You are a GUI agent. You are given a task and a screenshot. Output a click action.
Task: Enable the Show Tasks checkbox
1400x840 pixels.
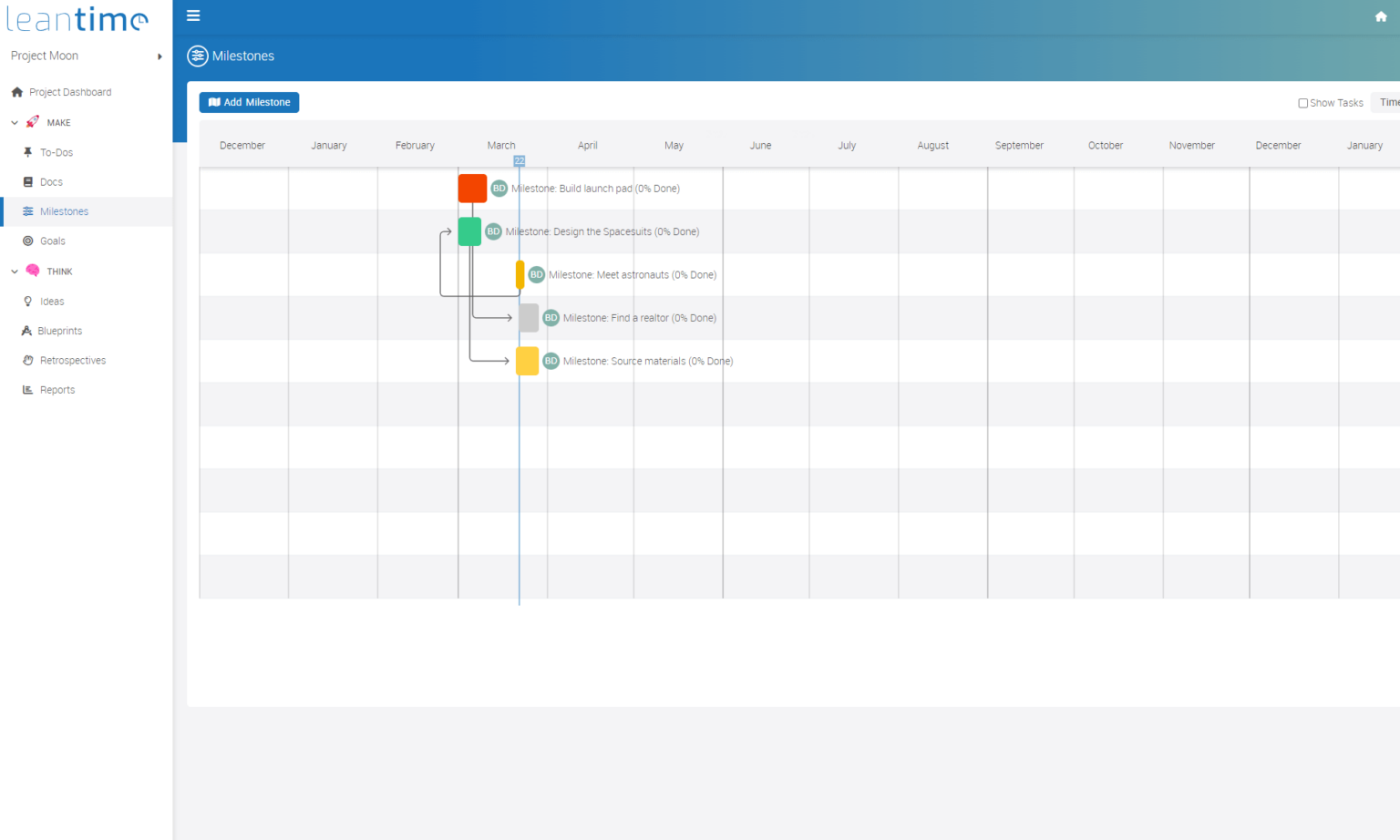click(1303, 103)
